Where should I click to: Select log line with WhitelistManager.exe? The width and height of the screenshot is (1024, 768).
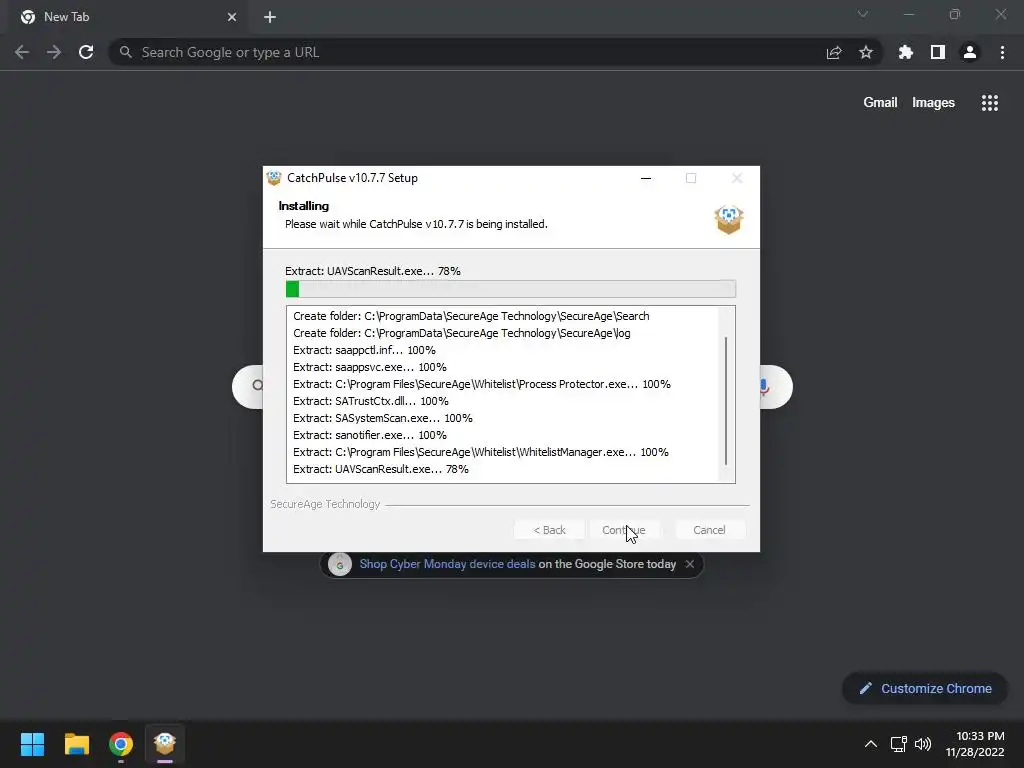point(481,452)
